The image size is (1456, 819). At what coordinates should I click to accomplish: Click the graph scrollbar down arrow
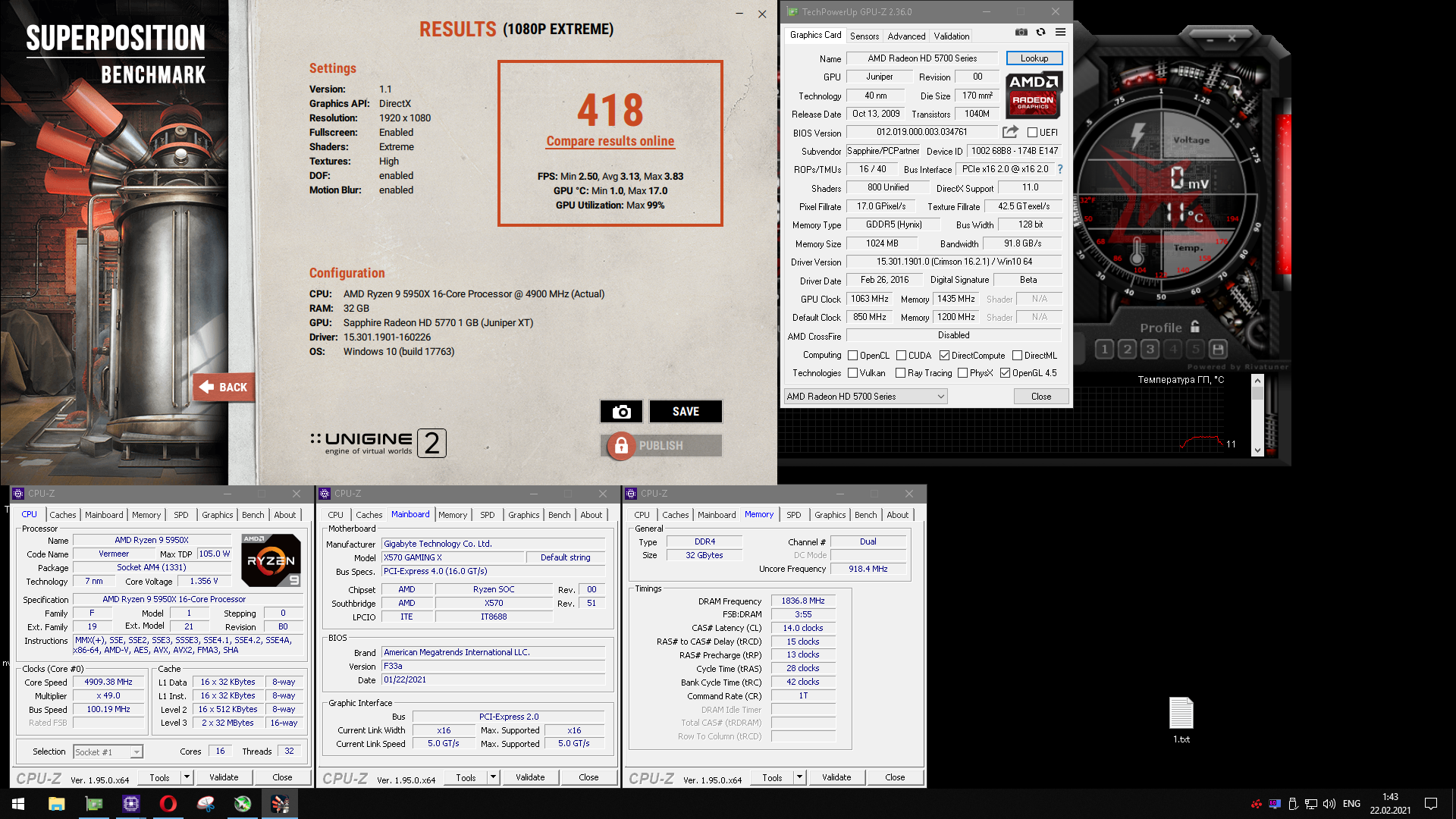[1257, 450]
